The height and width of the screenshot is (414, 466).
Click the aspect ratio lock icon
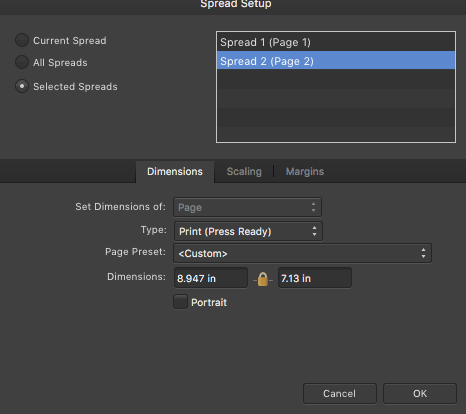(x=263, y=279)
